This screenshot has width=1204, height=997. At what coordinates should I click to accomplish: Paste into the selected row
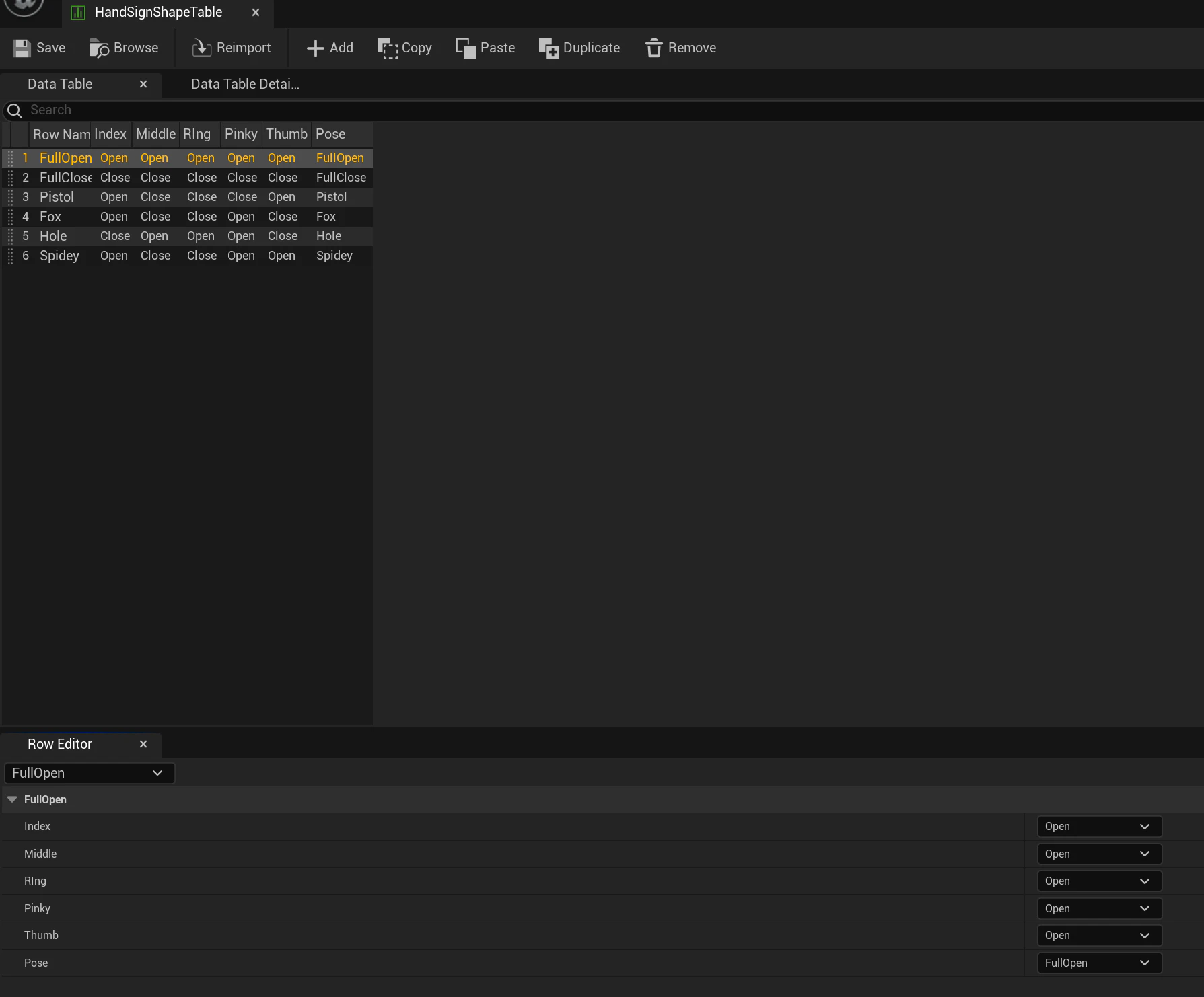pos(485,48)
